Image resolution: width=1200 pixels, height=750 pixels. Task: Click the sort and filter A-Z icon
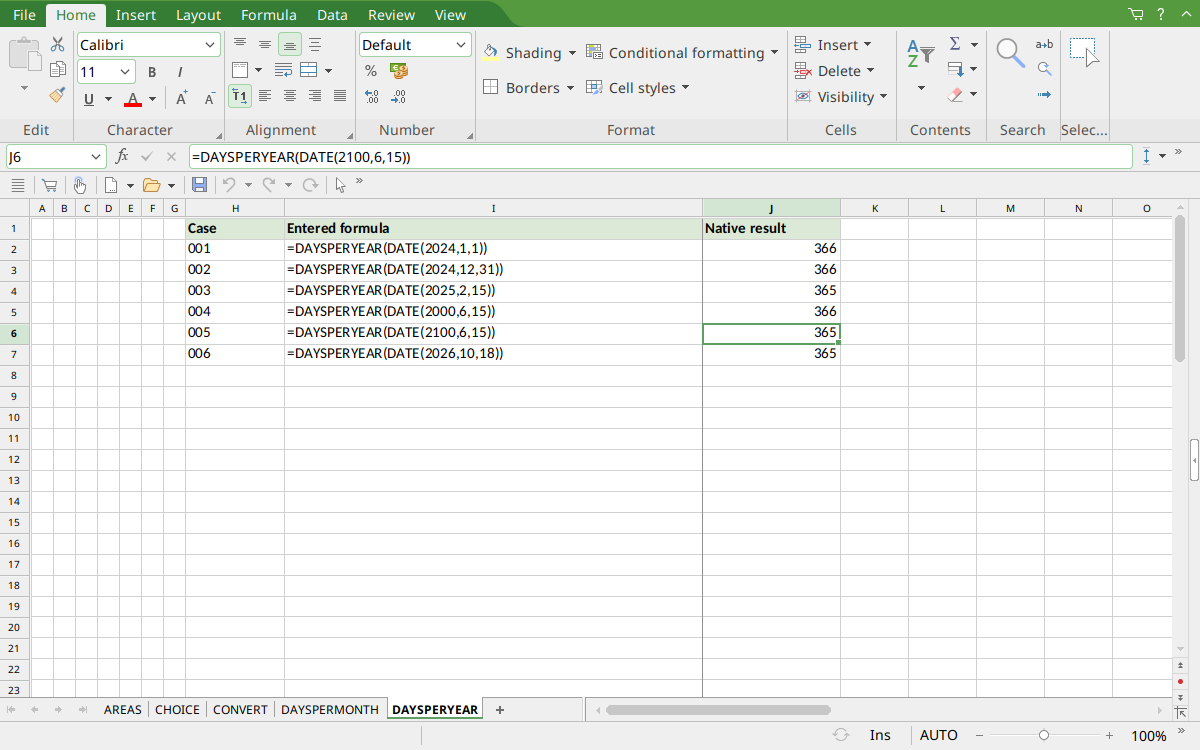click(920, 54)
